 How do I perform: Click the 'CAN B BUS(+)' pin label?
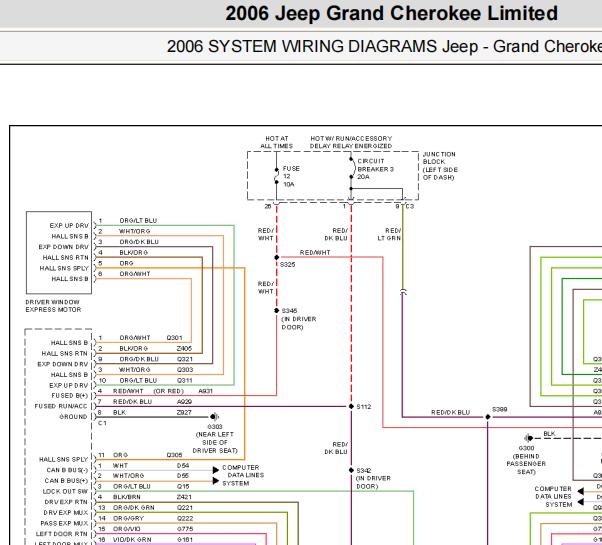pyautogui.click(x=66, y=481)
